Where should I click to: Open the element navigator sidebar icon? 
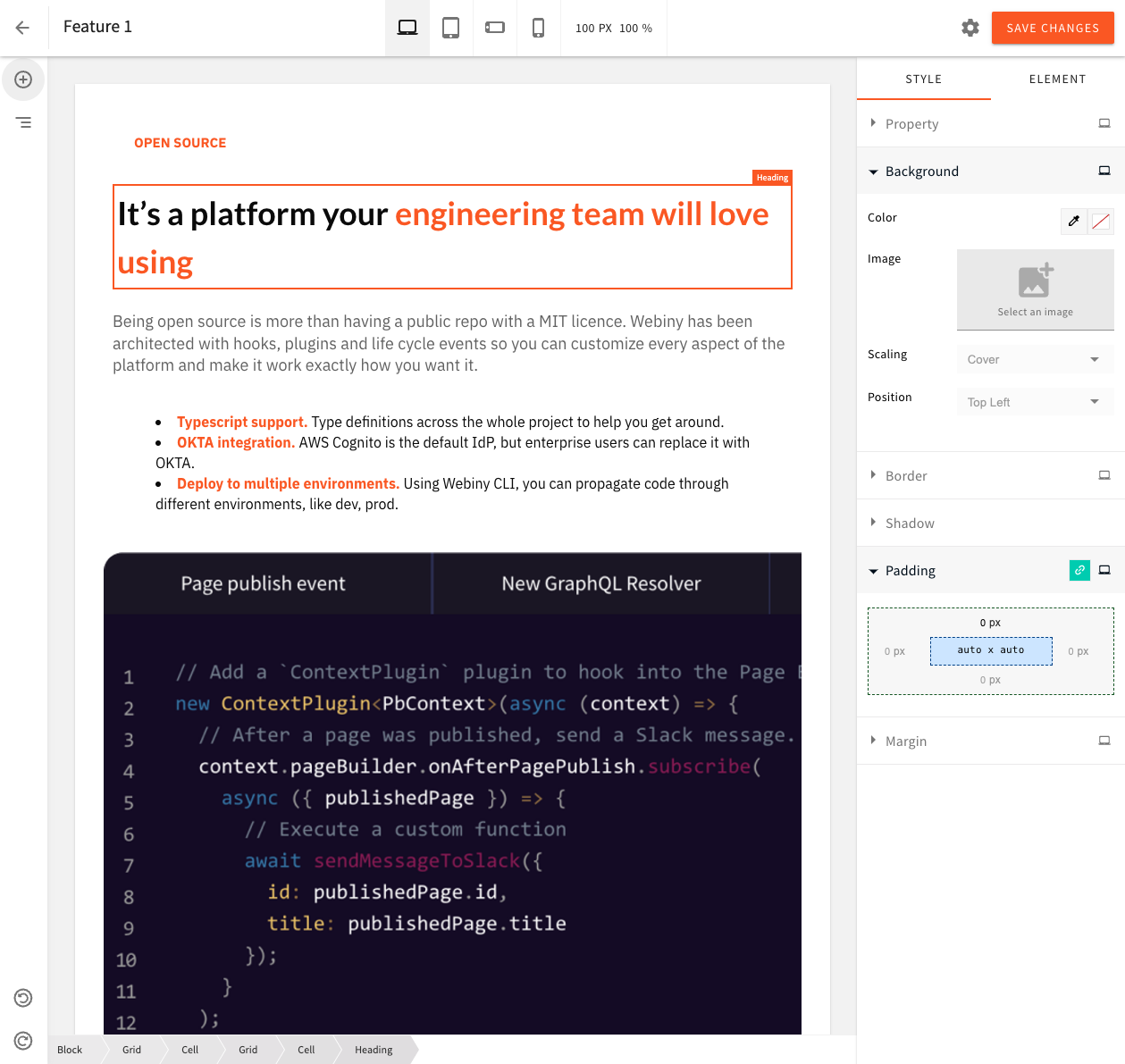pyautogui.click(x=23, y=122)
